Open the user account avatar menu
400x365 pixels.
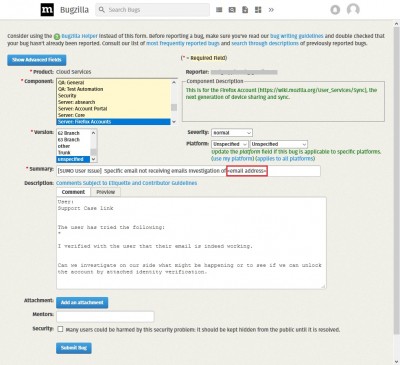(x=353, y=10)
